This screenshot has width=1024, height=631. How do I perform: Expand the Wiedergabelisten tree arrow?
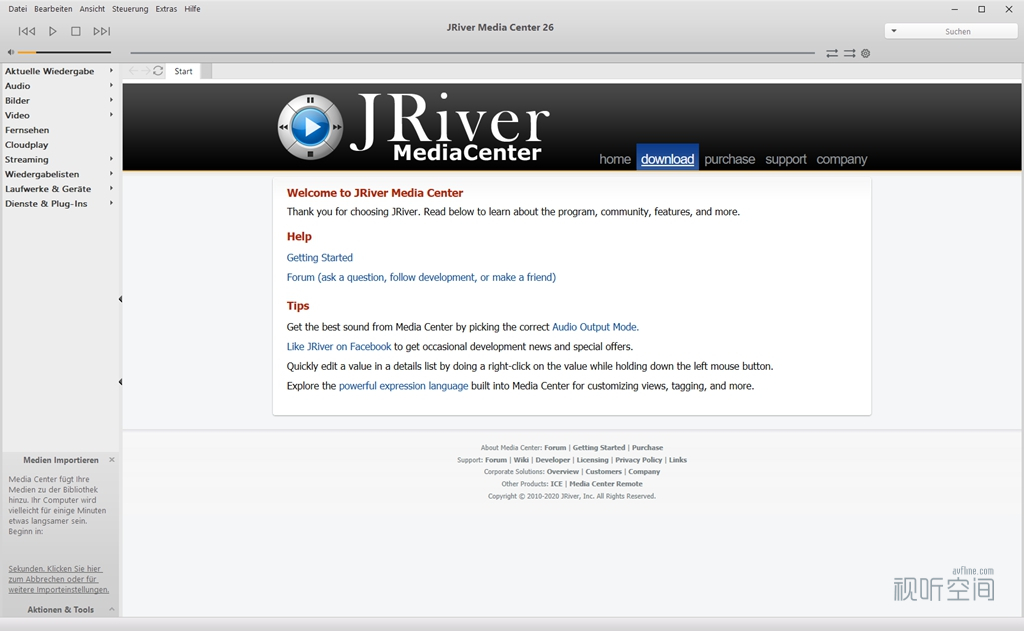pos(111,174)
